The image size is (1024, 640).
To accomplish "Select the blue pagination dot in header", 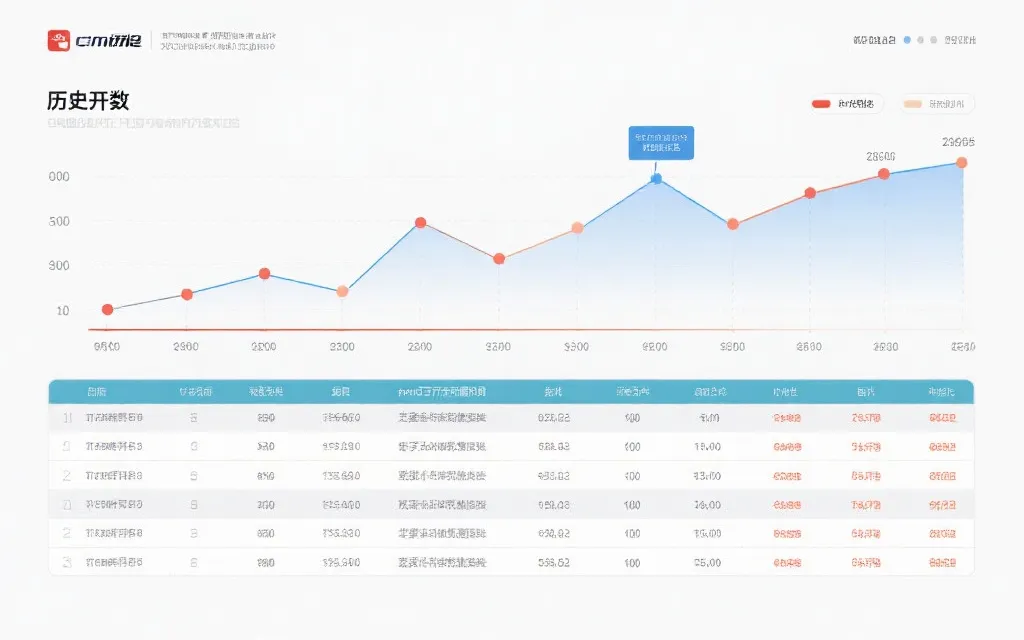I will point(907,40).
